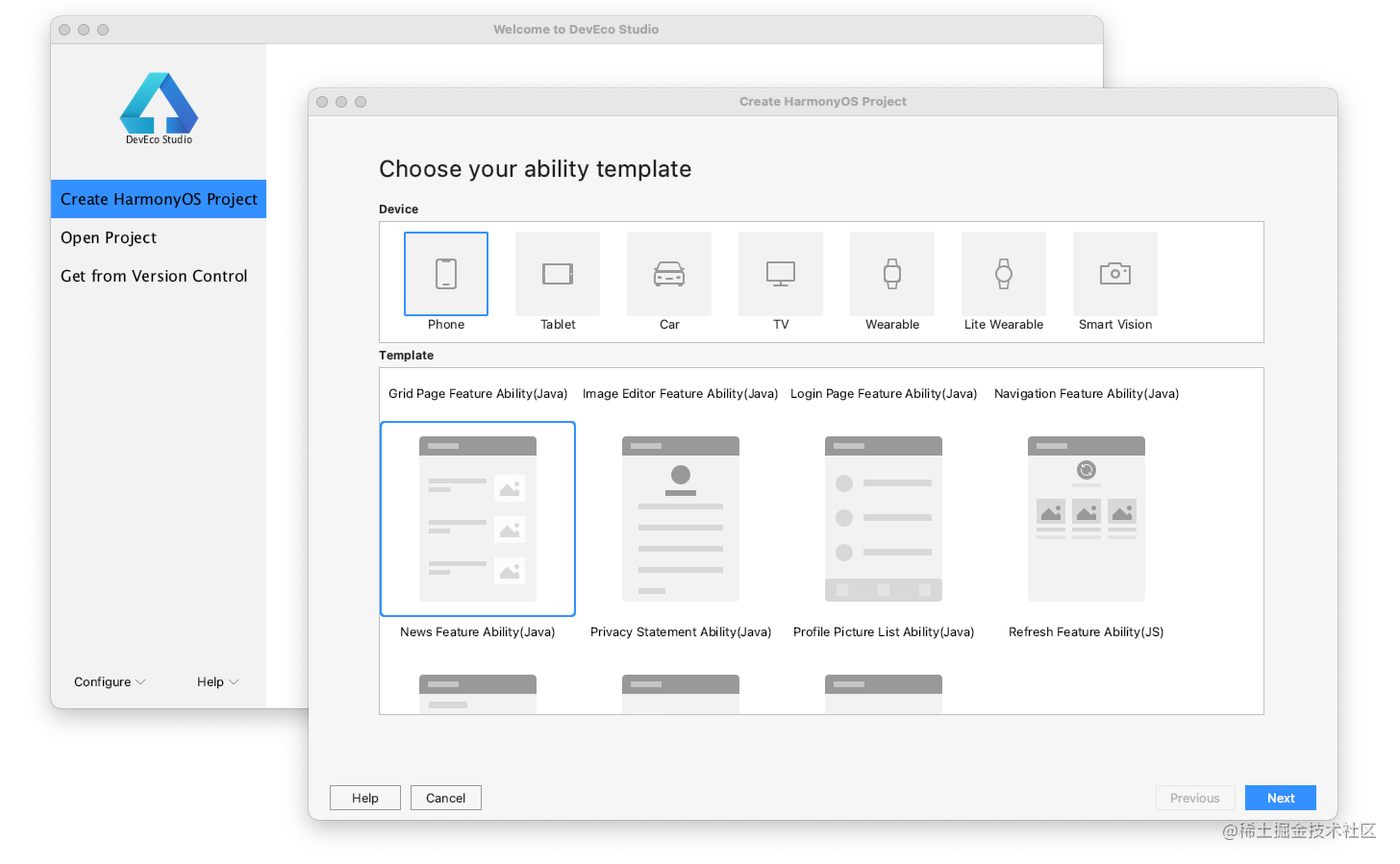
Task: Choose the Car device icon
Action: pyautogui.click(x=669, y=274)
